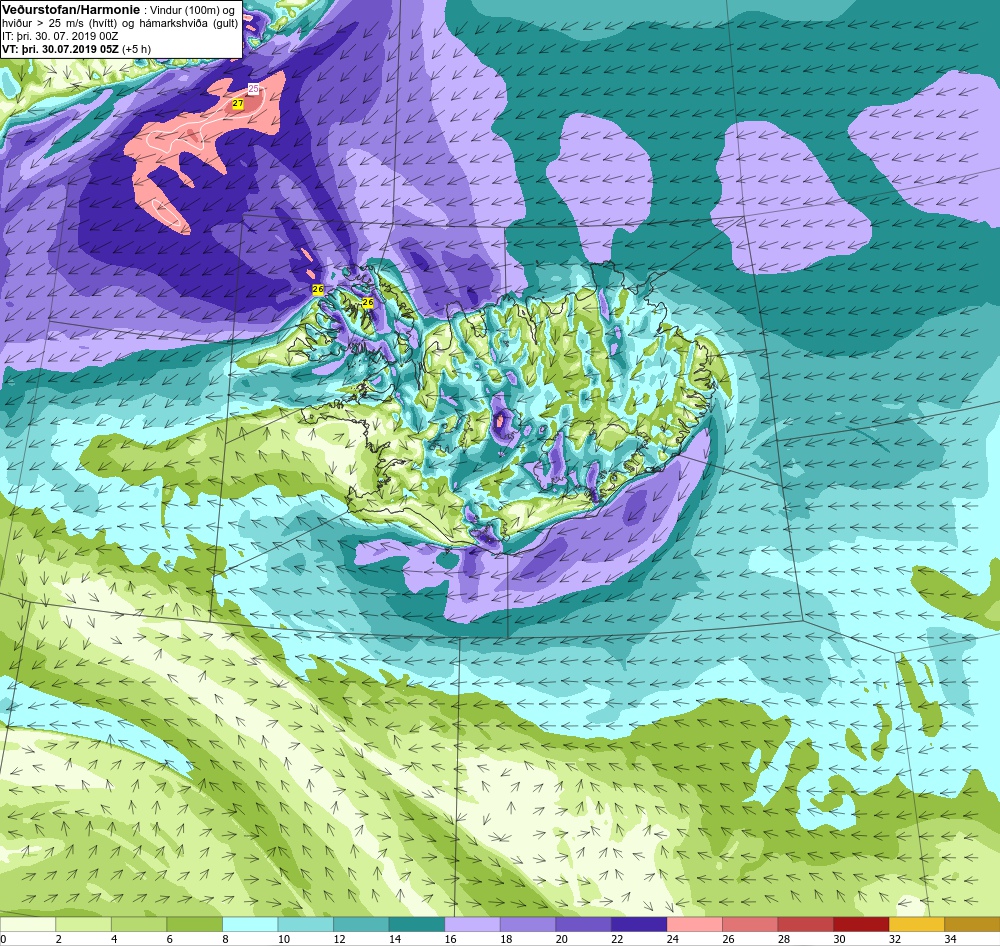The image size is (1000, 946).
Task: Select the violet 20–22 legend swatch
Action: point(583,924)
